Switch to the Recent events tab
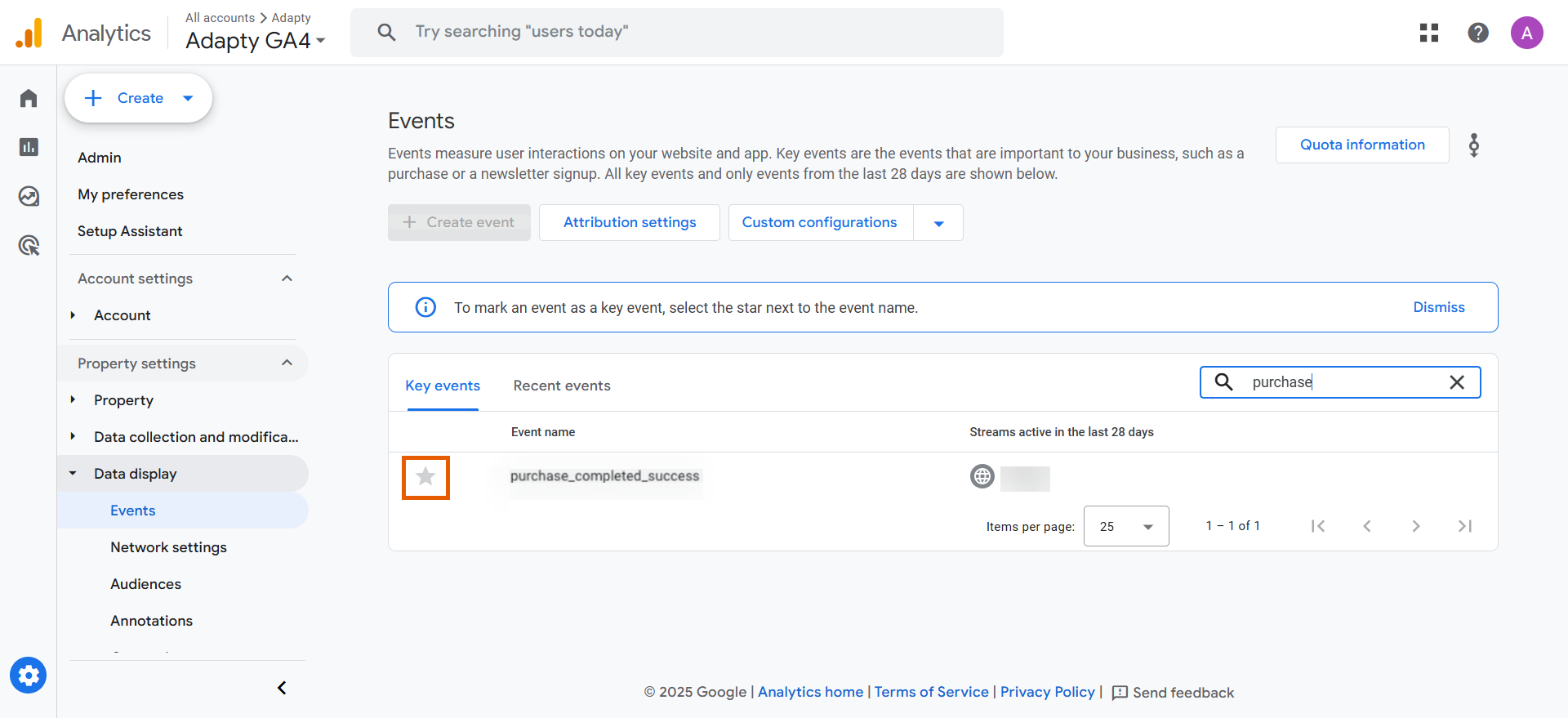Image resolution: width=1568 pixels, height=718 pixels. [562, 386]
